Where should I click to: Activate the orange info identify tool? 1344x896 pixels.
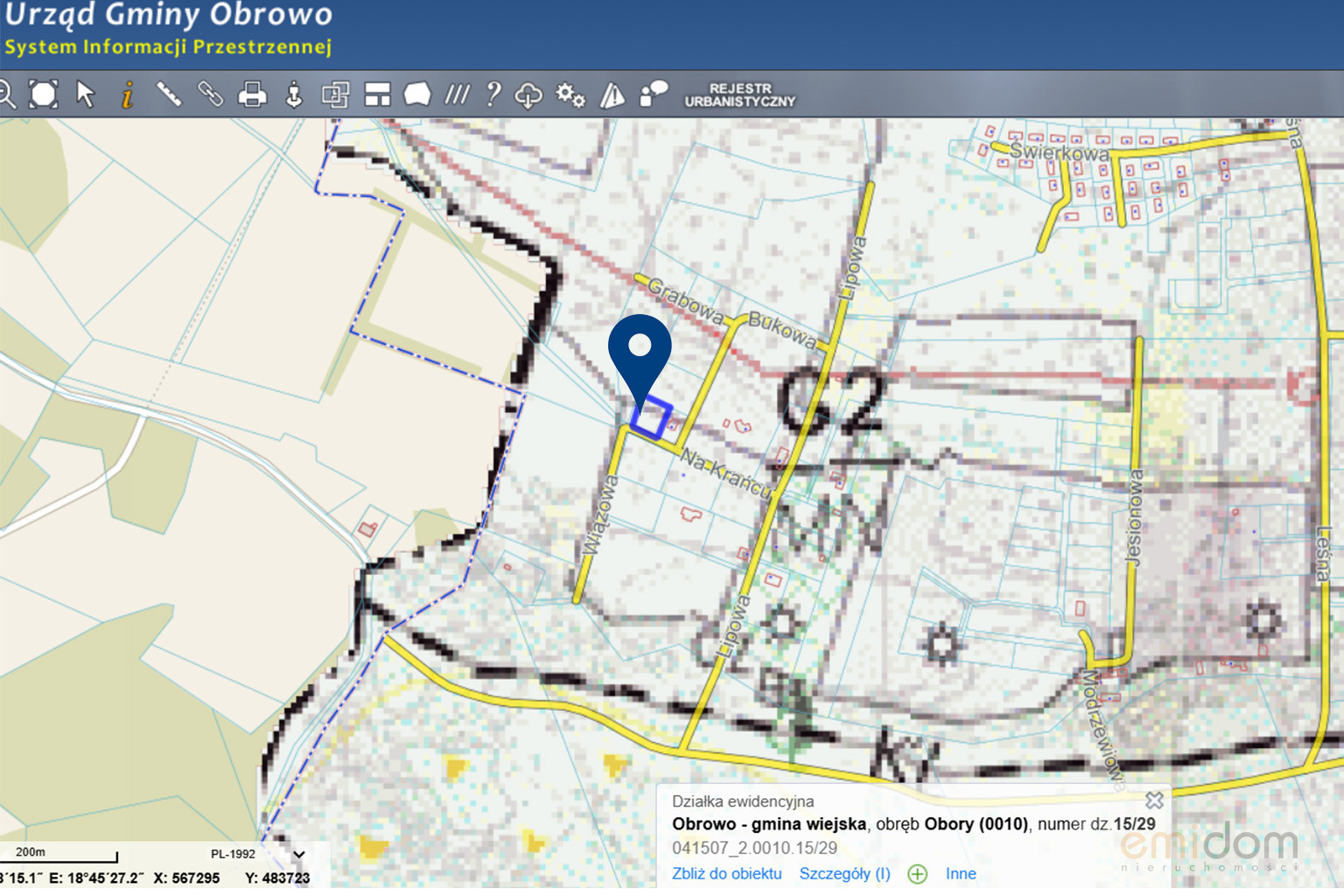point(128,94)
